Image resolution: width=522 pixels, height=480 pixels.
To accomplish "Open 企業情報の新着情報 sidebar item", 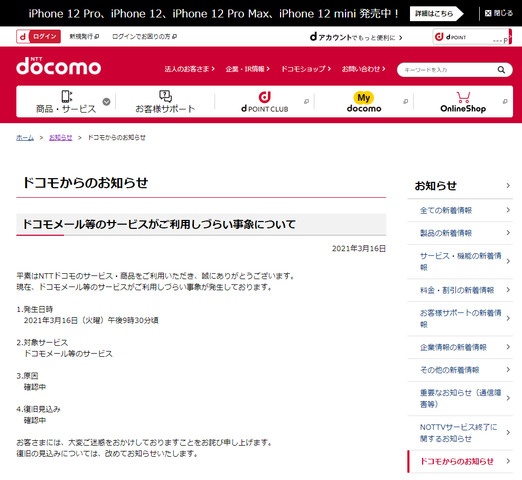I will [460, 347].
